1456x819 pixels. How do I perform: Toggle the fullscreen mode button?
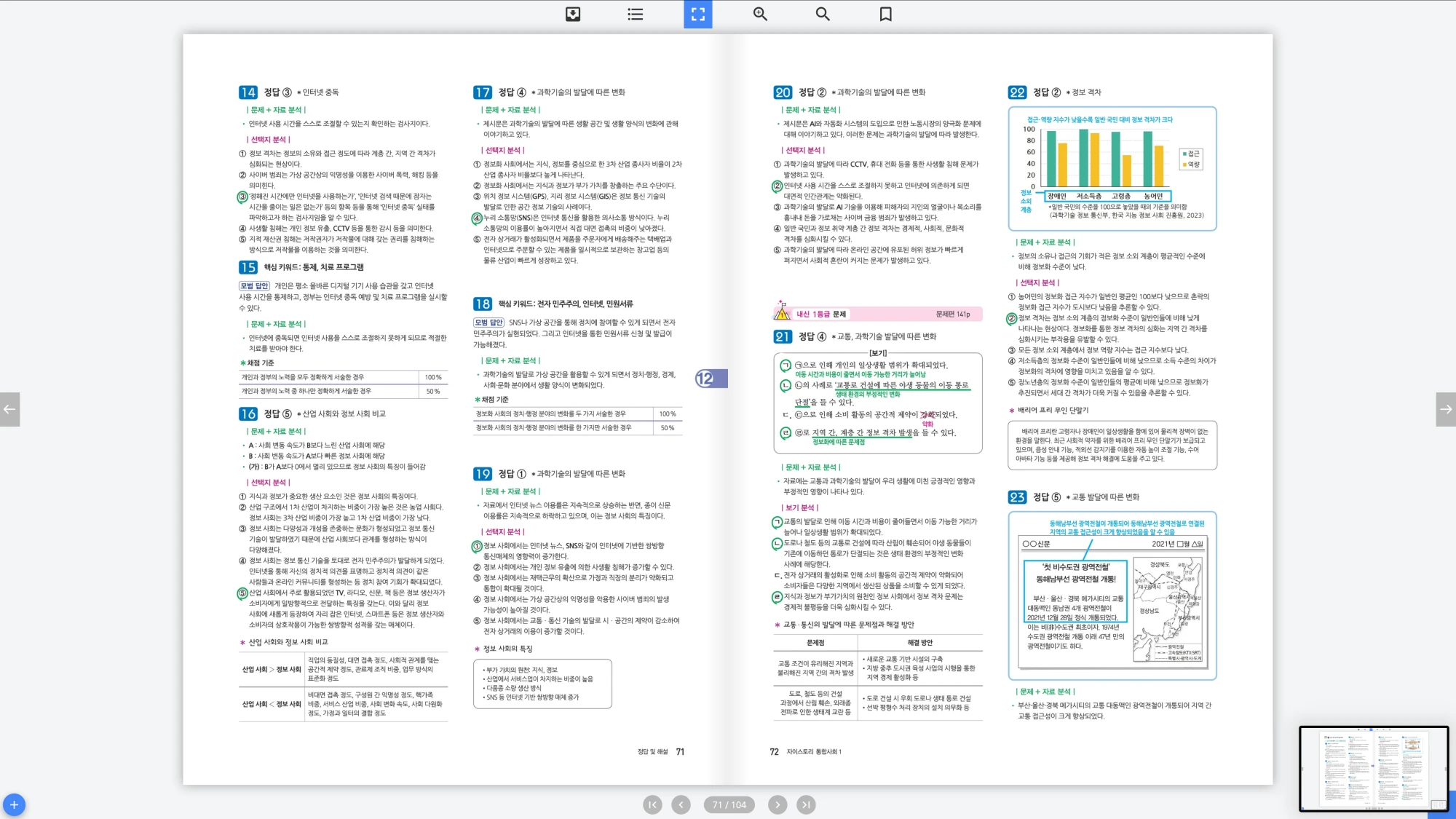[697, 14]
